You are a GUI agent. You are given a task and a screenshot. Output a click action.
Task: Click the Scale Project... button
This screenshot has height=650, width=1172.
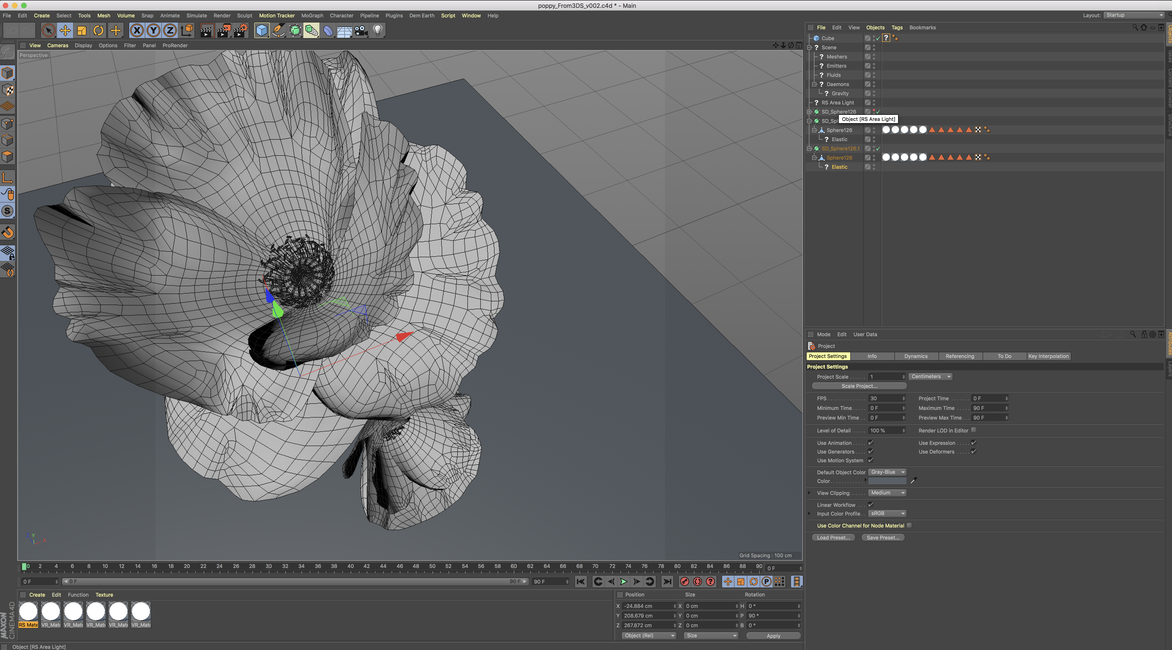[859, 386]
